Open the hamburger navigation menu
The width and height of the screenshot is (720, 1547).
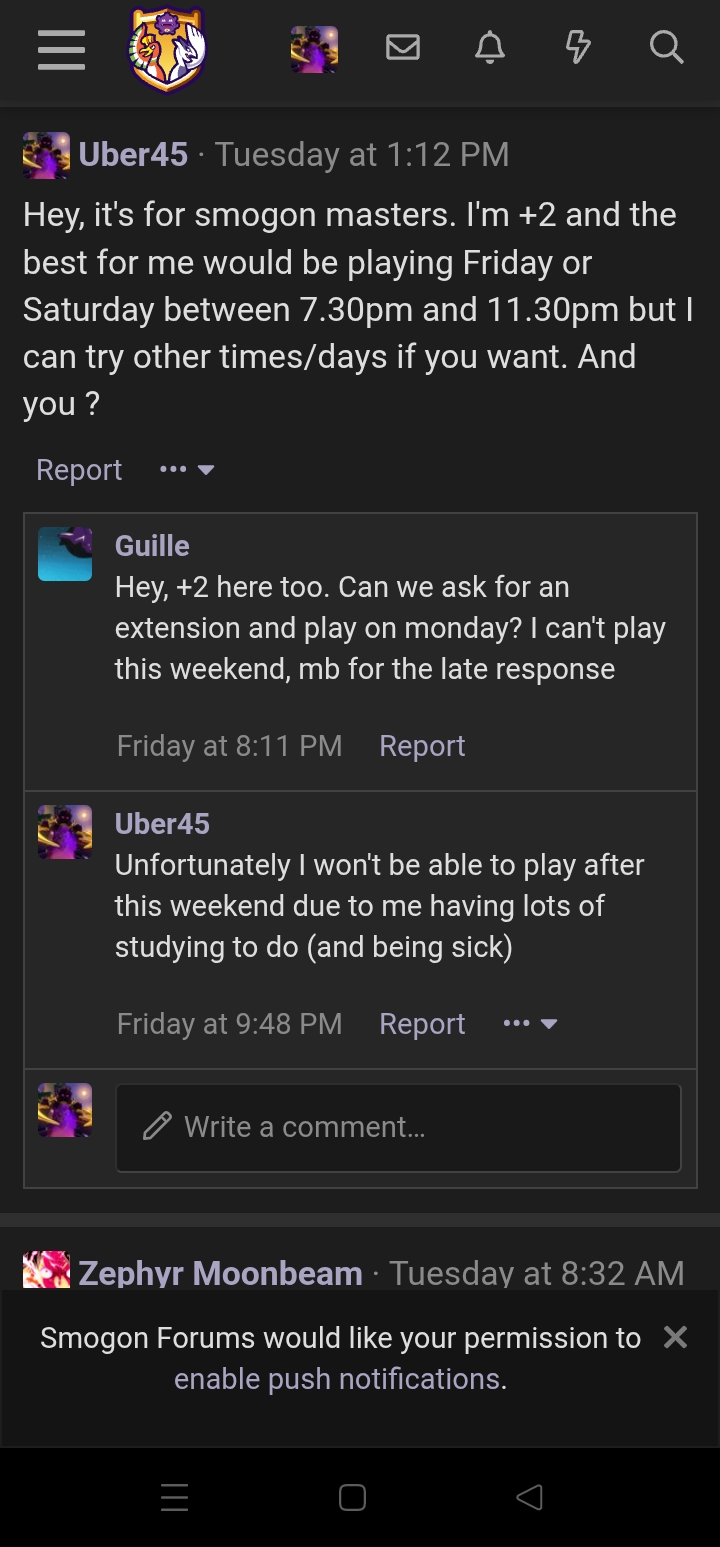61,50
